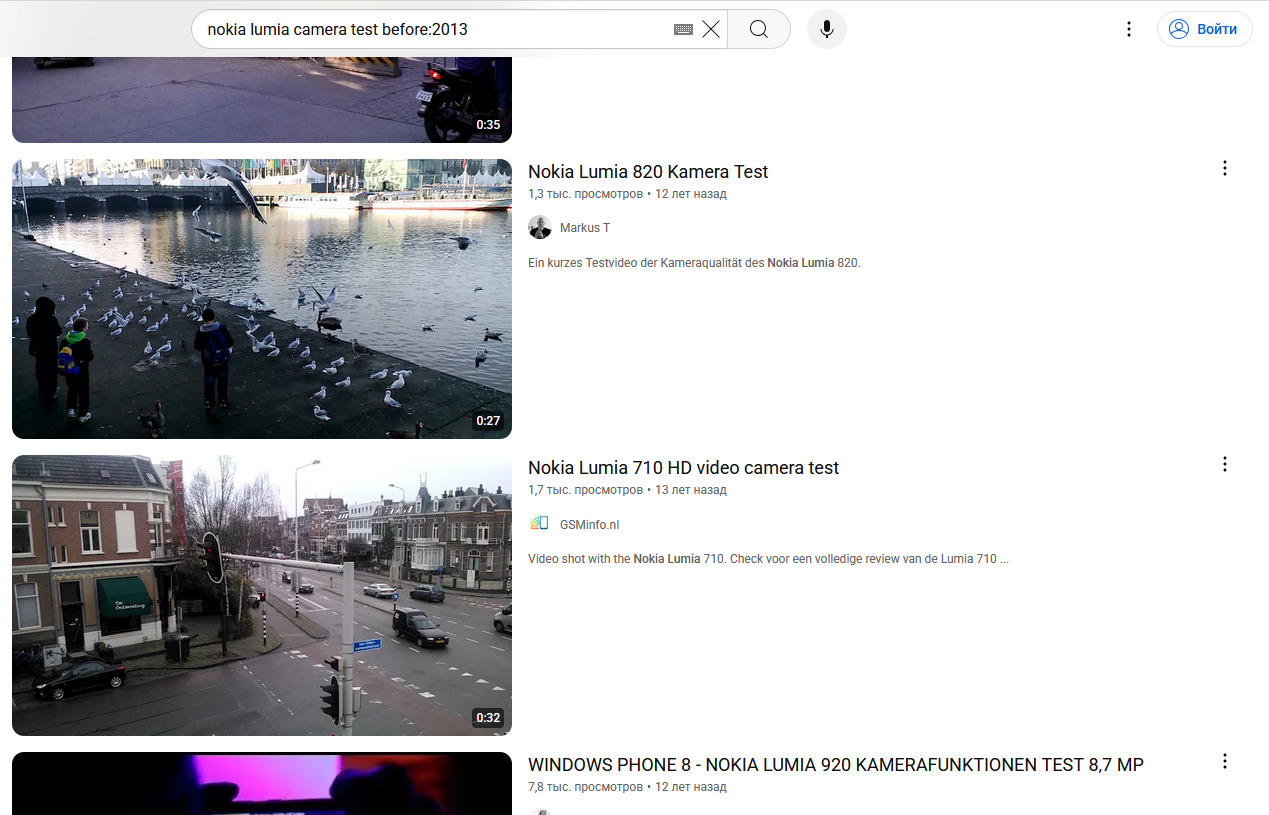Image resolution: width=1269 pixels, height=815 pixels.
Task: Open Windows Phone 8 Lumia 920 video title
Action: [x=835, y=765]
